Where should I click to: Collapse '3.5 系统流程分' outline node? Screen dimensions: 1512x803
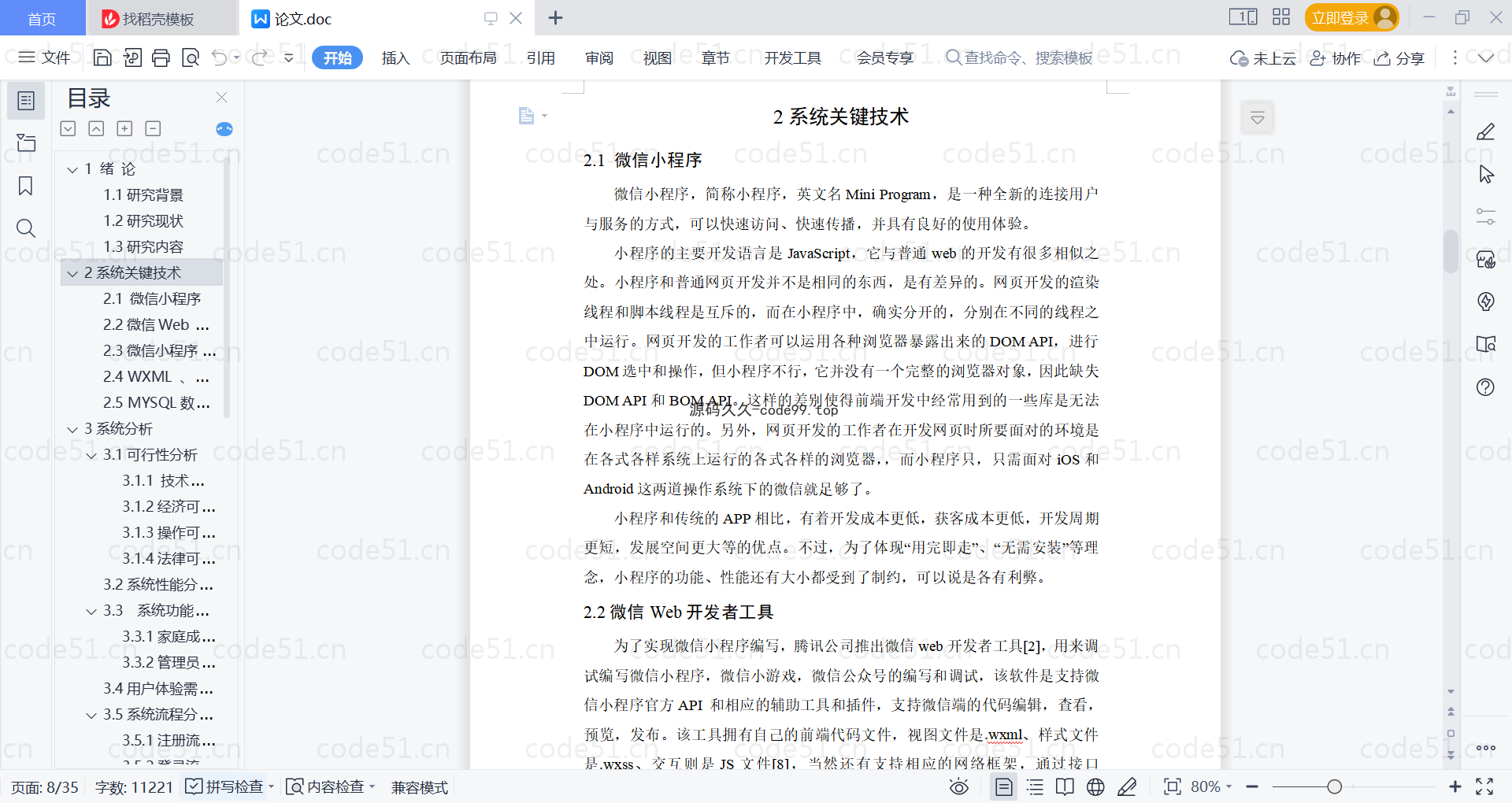[91, 715]
